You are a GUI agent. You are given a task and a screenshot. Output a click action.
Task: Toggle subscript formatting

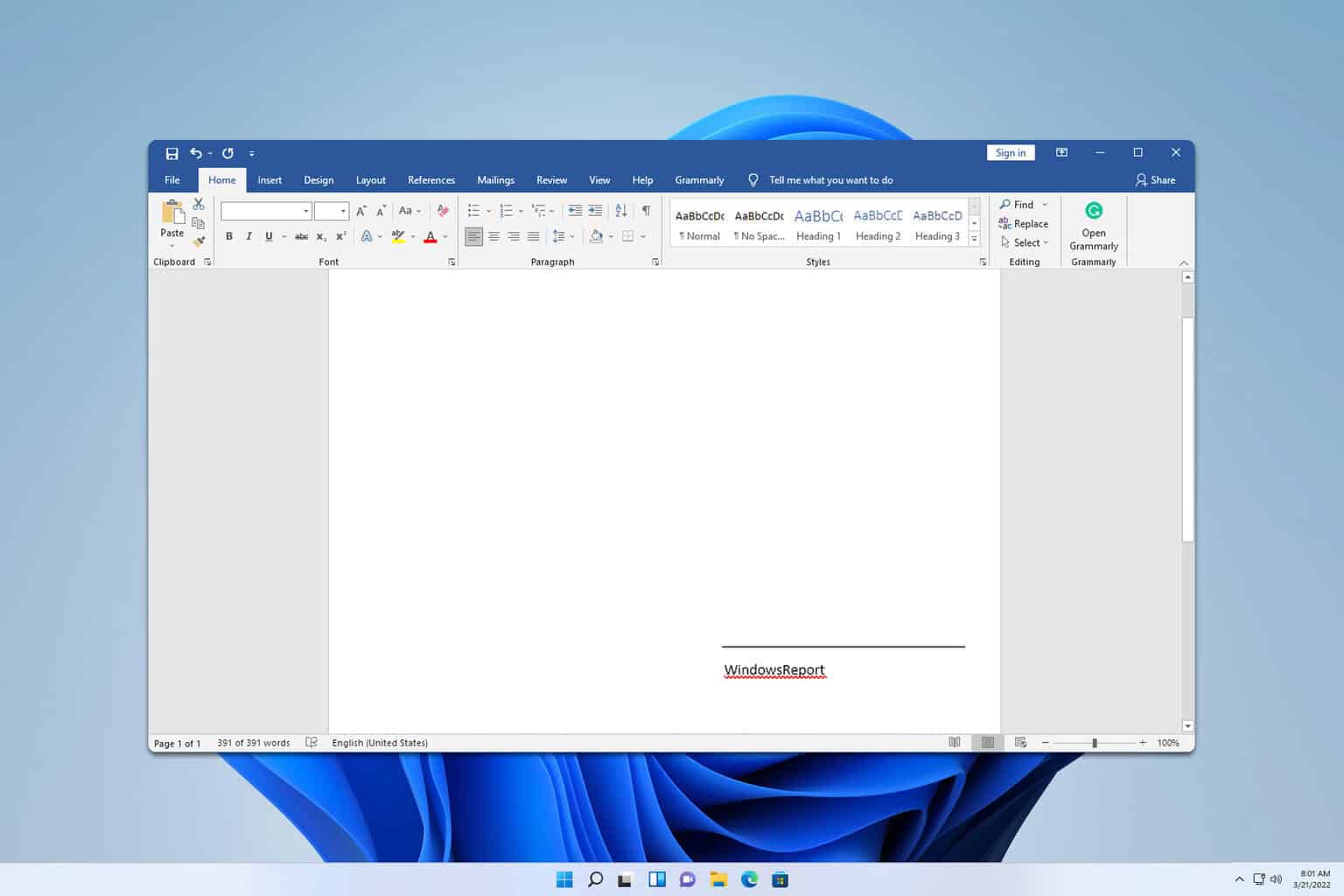coord(321,236)
